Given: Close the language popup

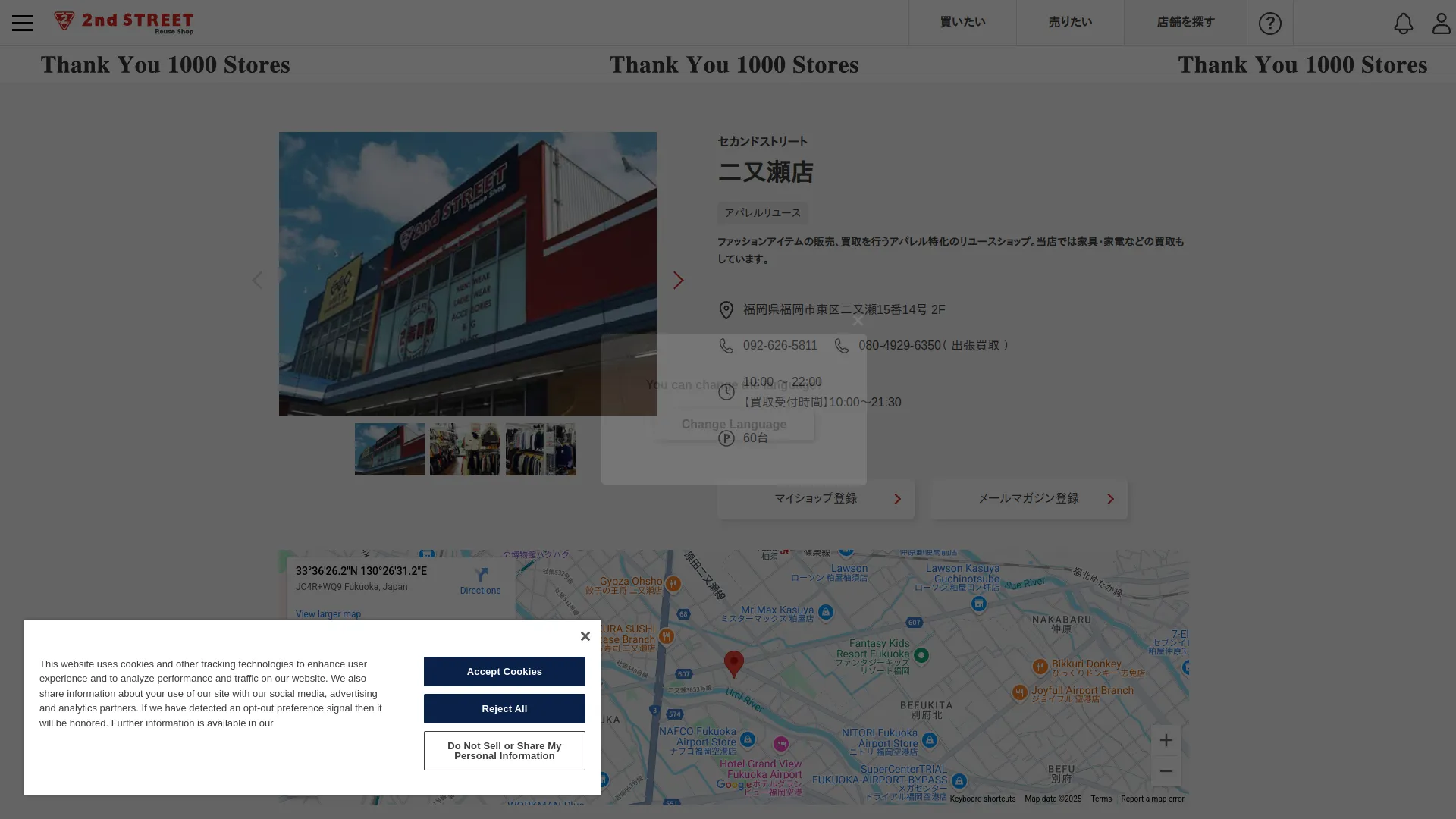Looking at the screenshot, I should pyautogui.click(x=858, y=321).
